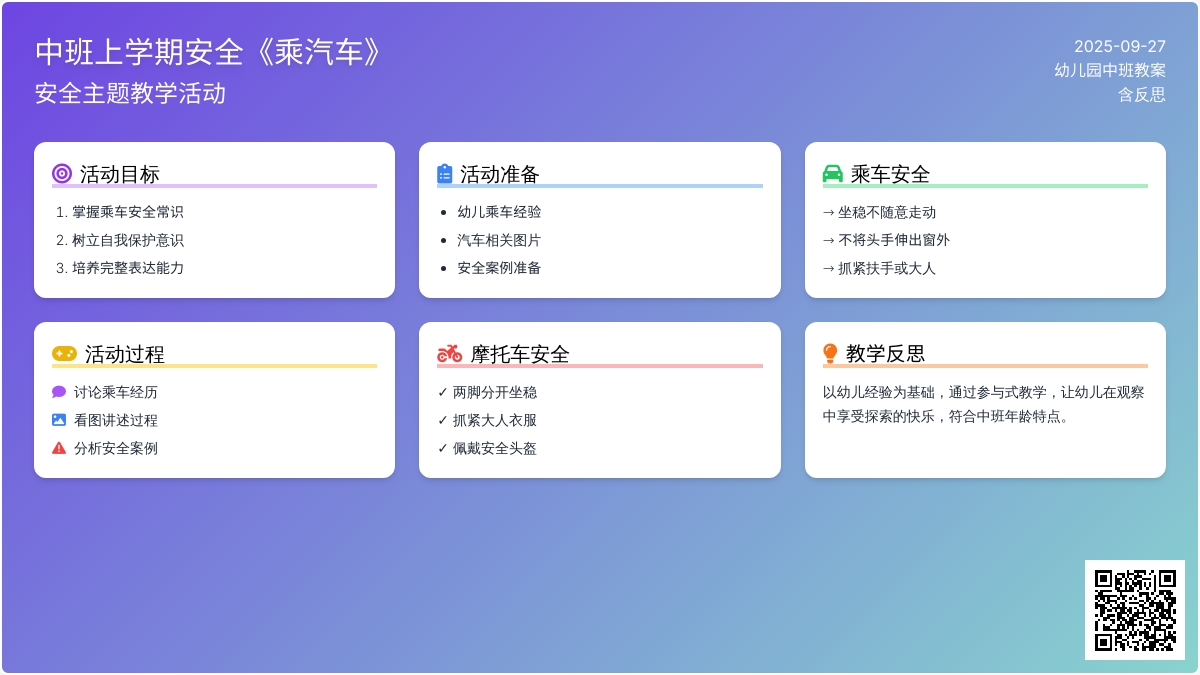Click the green car icon
The width and height of the screenshot is (1200, 675).
[832, 174]
